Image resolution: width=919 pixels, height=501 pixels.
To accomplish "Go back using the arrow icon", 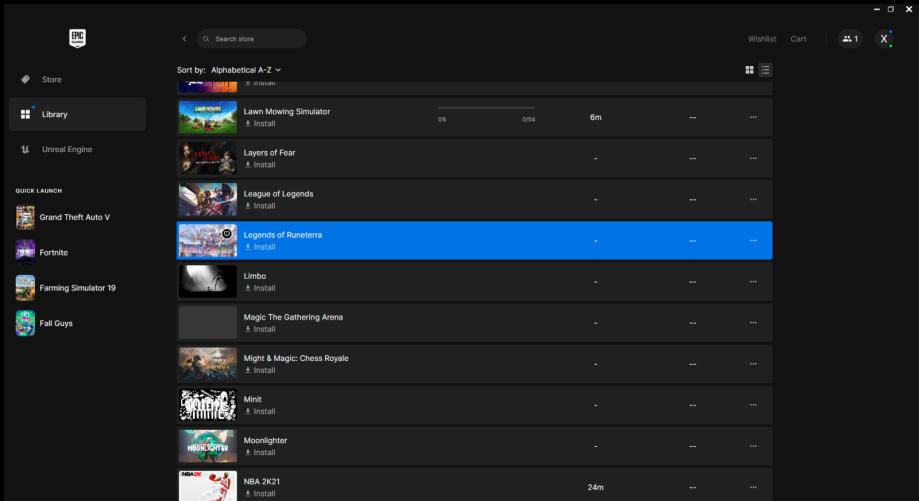I will 184,39.
